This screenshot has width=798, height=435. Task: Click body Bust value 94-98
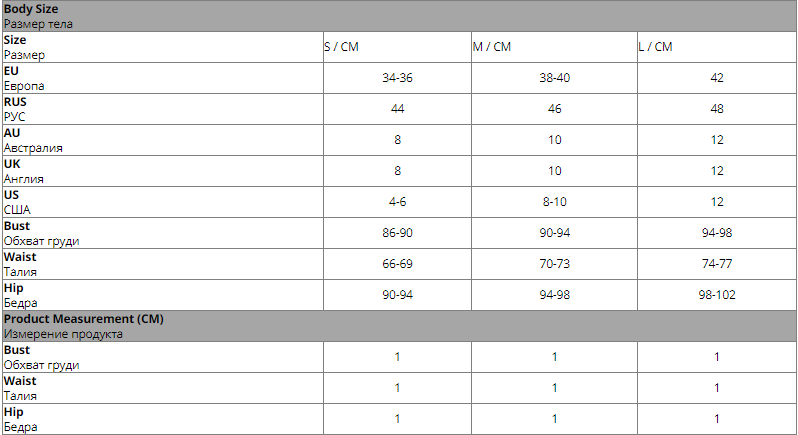coord(717,234)
